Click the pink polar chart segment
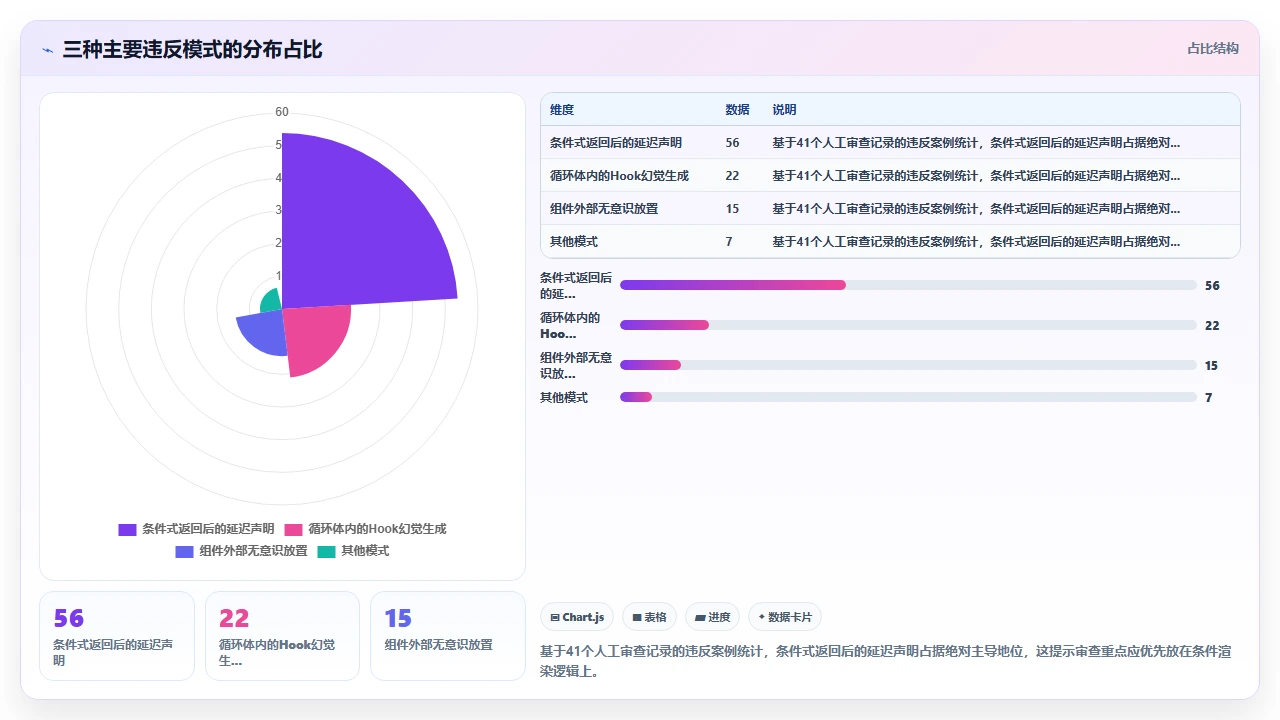This screenshot has width=1280, height=720. click(x=315, y=338)
